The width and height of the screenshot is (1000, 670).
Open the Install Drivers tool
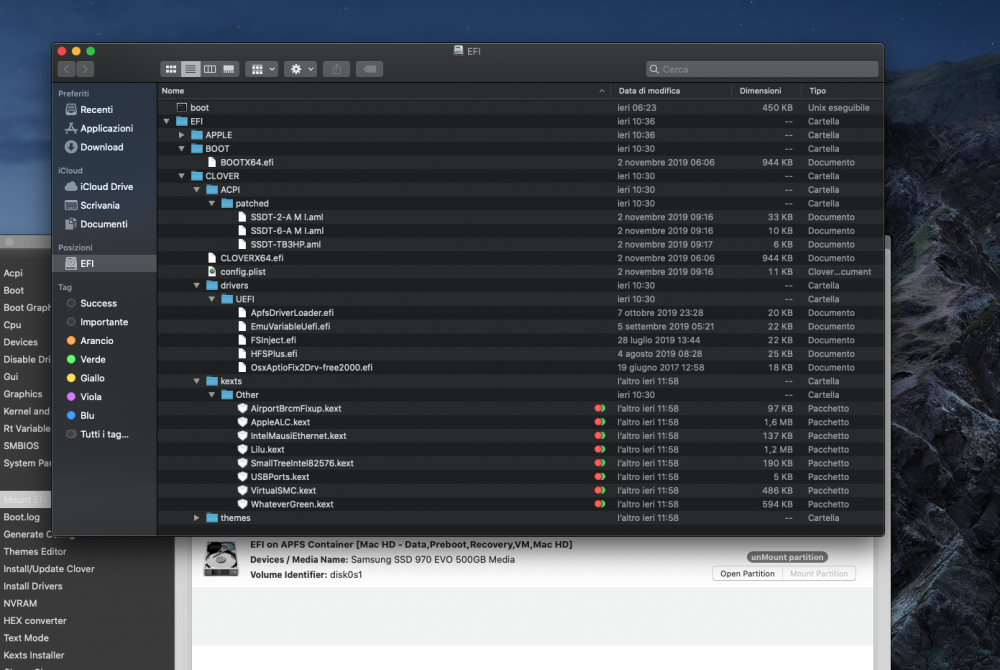point(33,586)
